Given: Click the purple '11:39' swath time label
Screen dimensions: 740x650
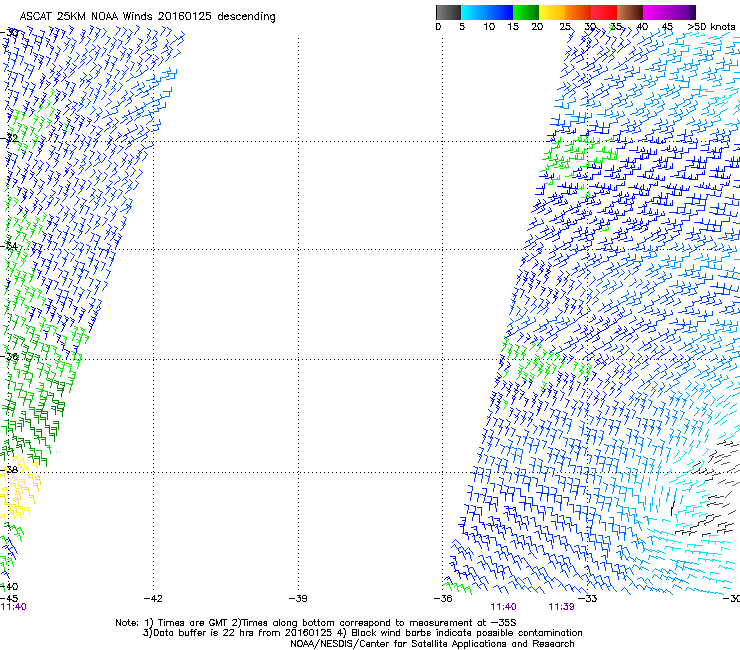Looking at the screenshot, I should pos(562,607).
